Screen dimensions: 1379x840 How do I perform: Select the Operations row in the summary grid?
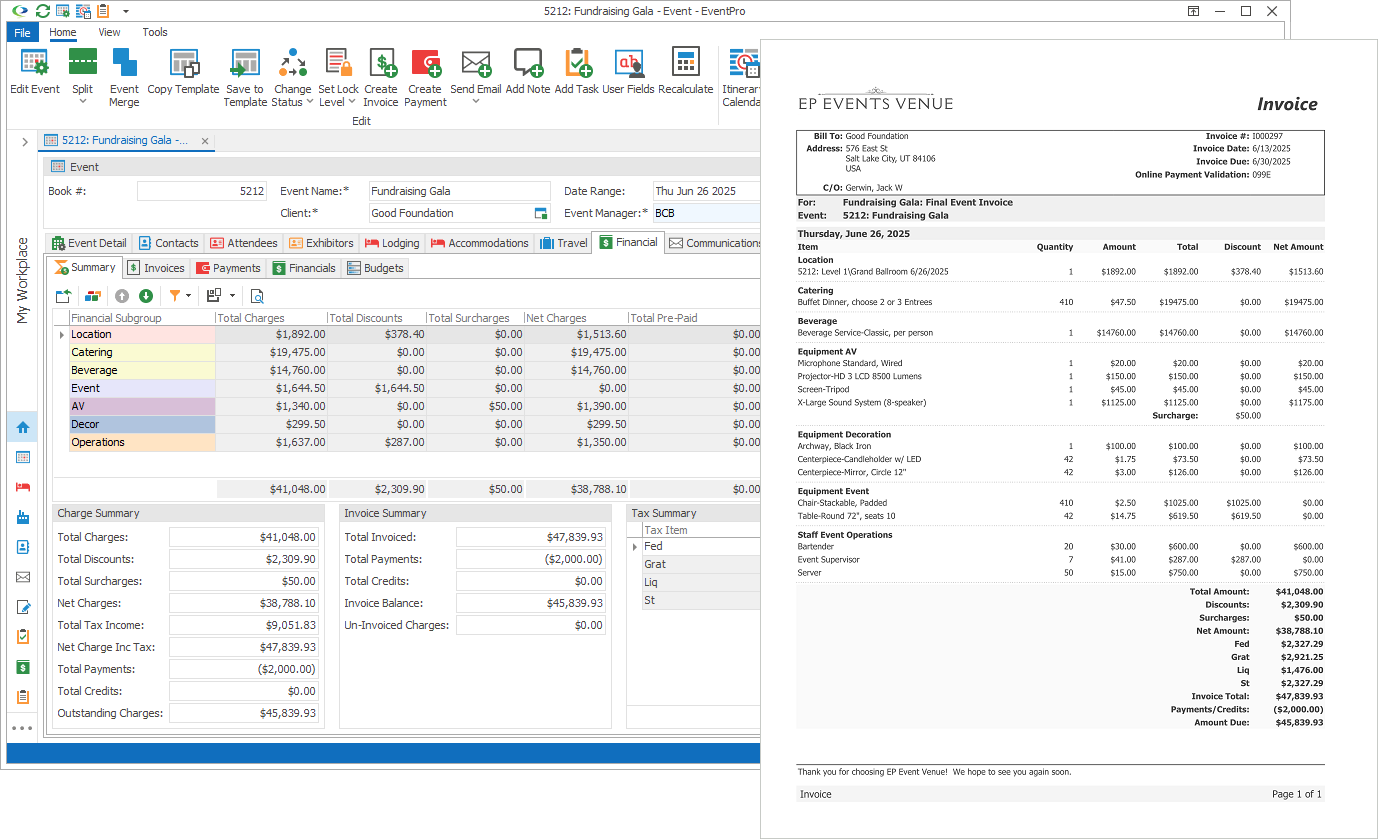click(x=408, y=442)
